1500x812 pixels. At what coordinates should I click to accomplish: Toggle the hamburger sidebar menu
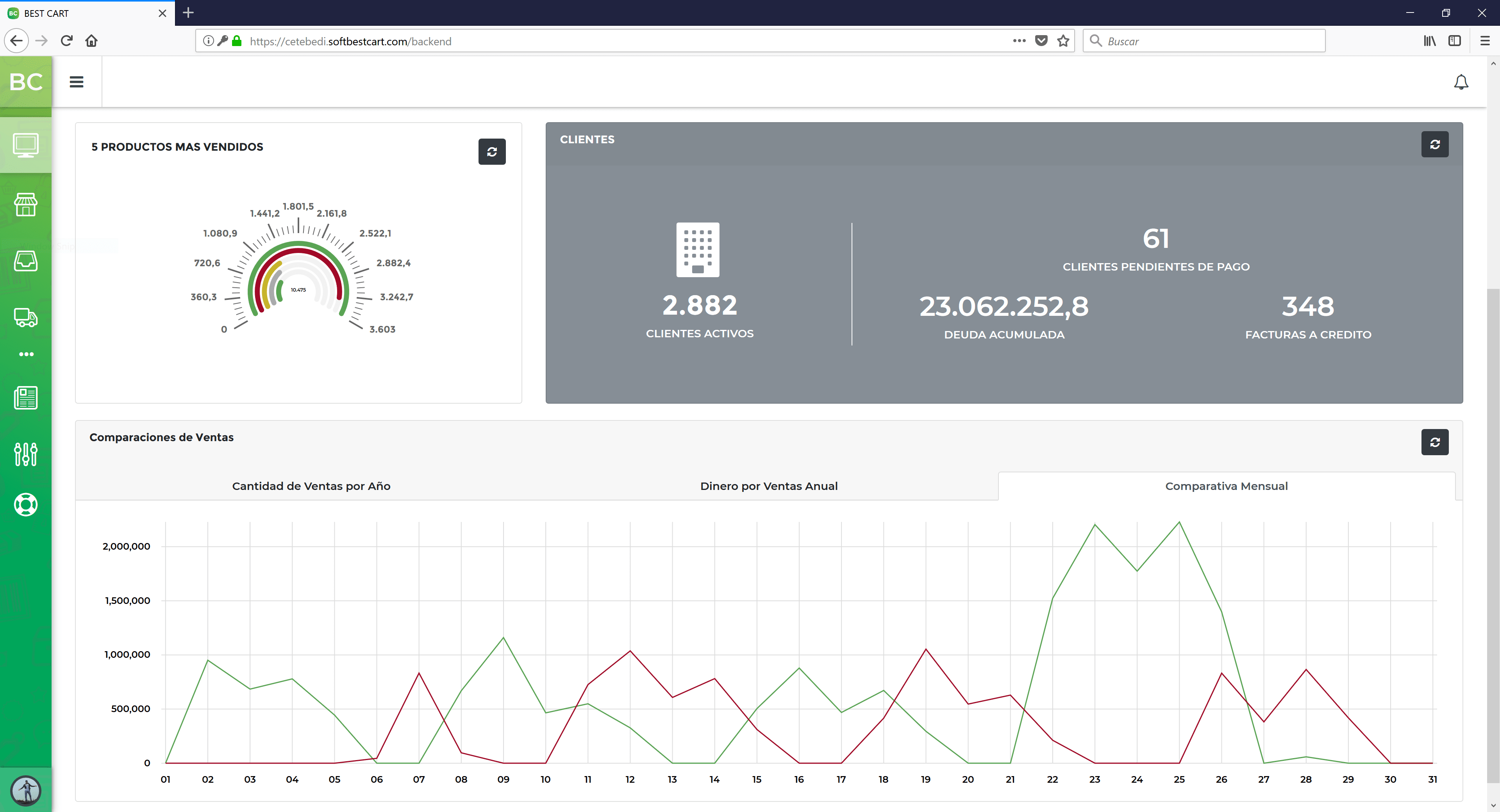[x=76, y=82]
